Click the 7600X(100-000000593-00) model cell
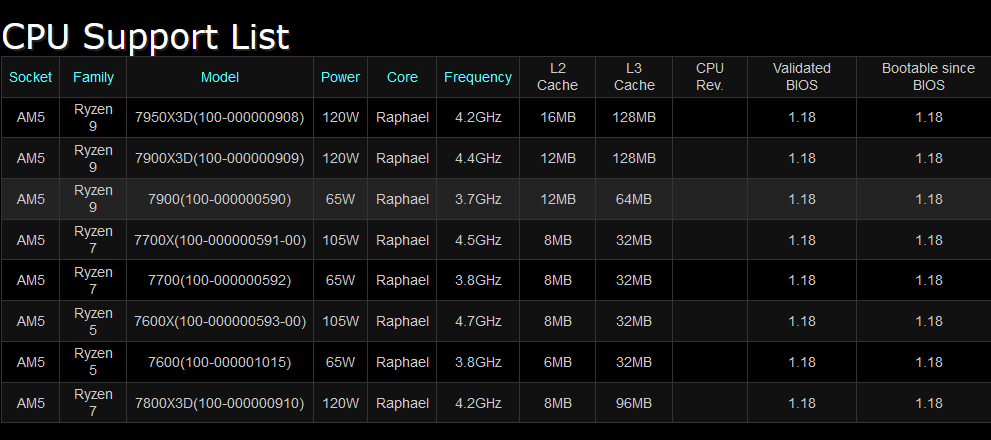Viewport: 991px width, 440px height. click(220, 321)
